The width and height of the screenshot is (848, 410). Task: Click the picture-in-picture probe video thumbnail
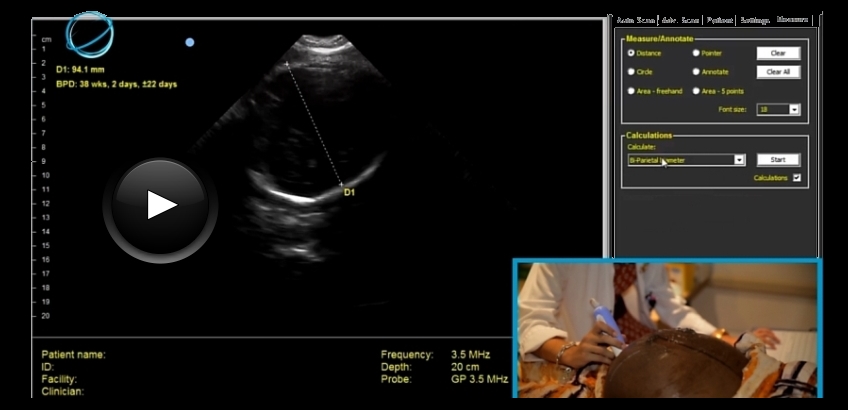[x=667, y=329]
